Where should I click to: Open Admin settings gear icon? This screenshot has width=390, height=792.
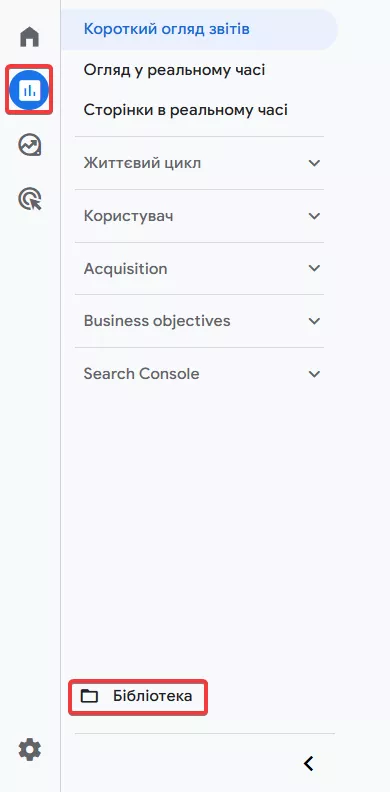(x=29, y=749)
